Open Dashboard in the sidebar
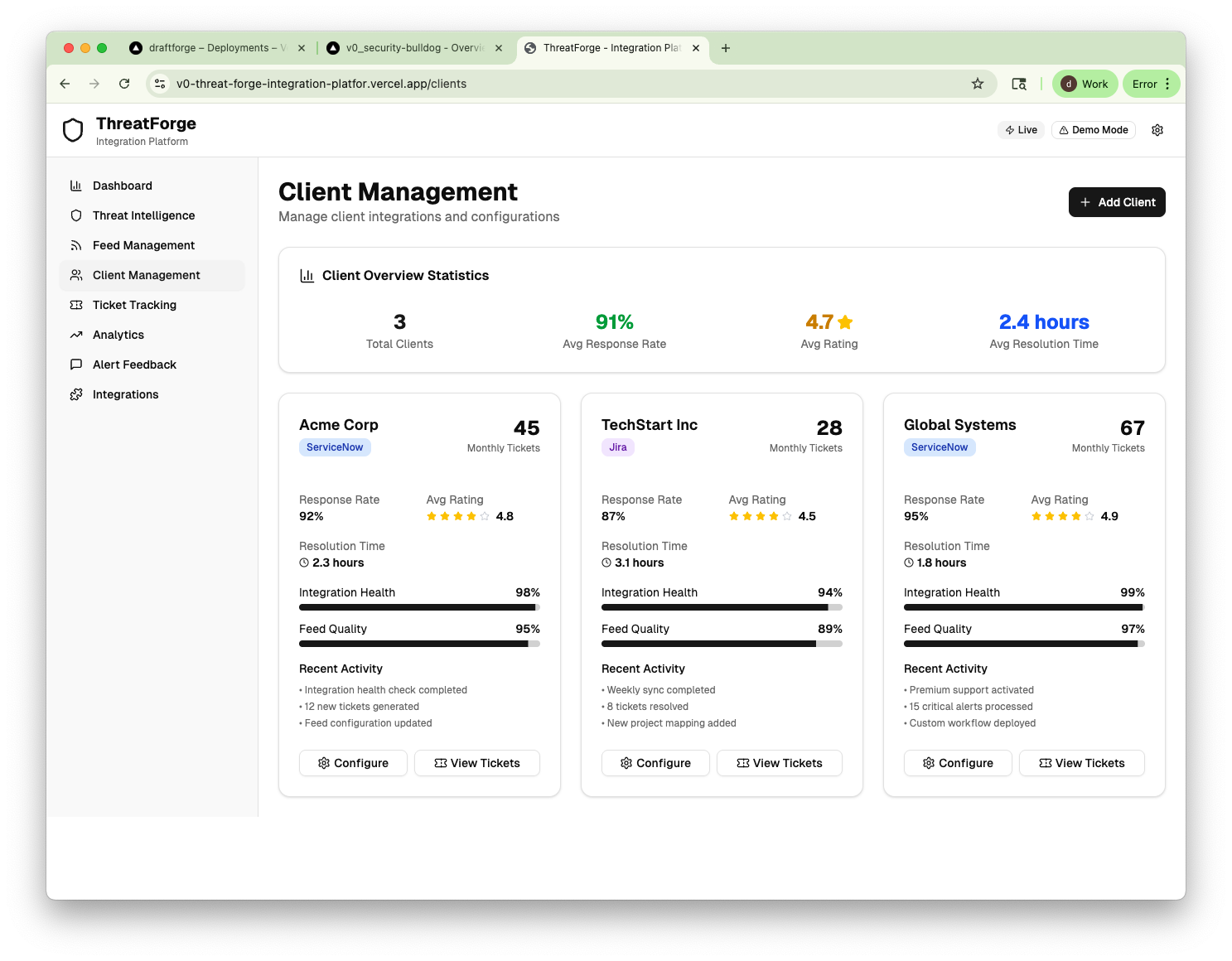The image size is (1232, 961). coord(152,186)
